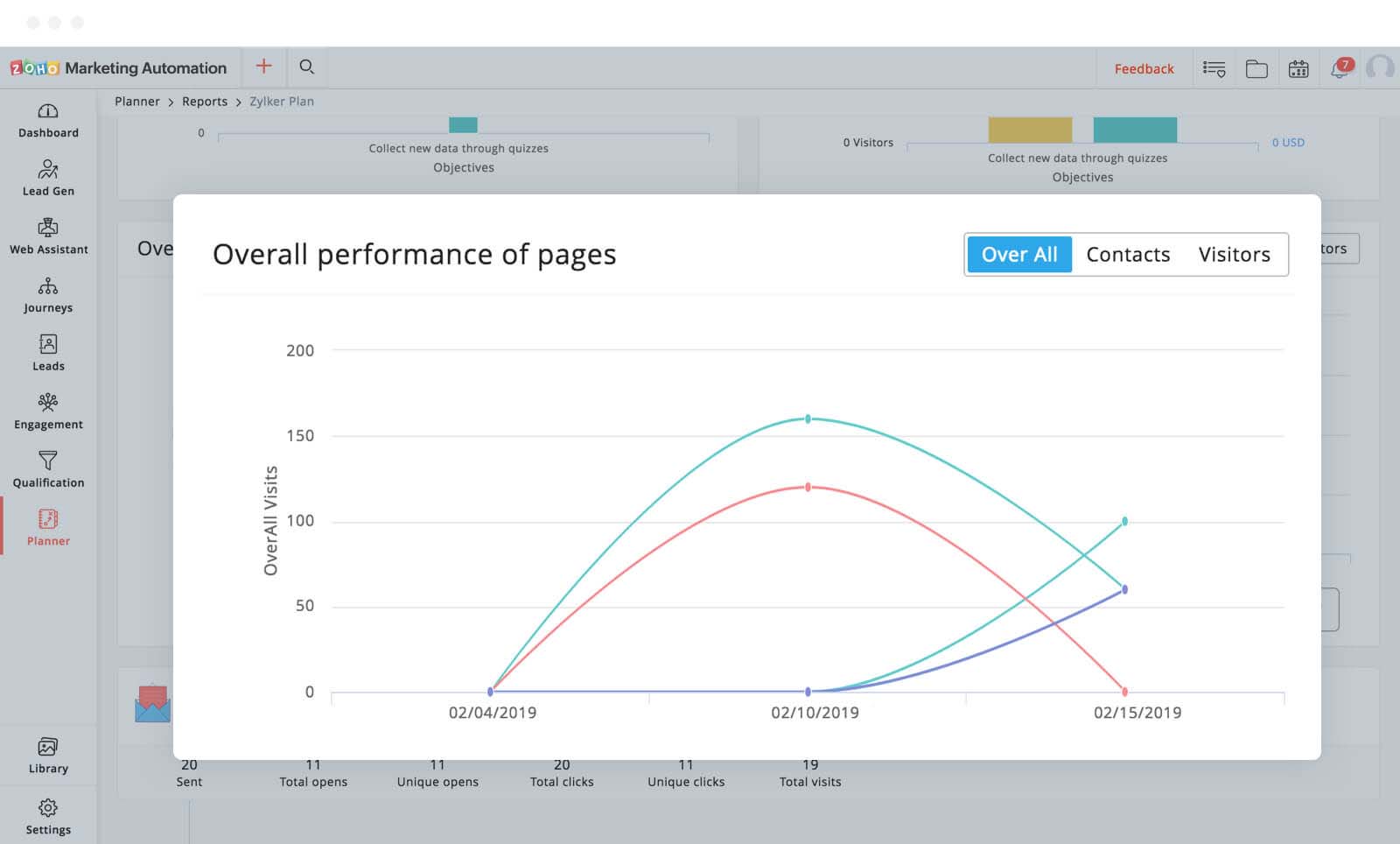
Task: Click the teal line peak at 02/10/2019
Action: pyautogui.click(x=808, y=419)
